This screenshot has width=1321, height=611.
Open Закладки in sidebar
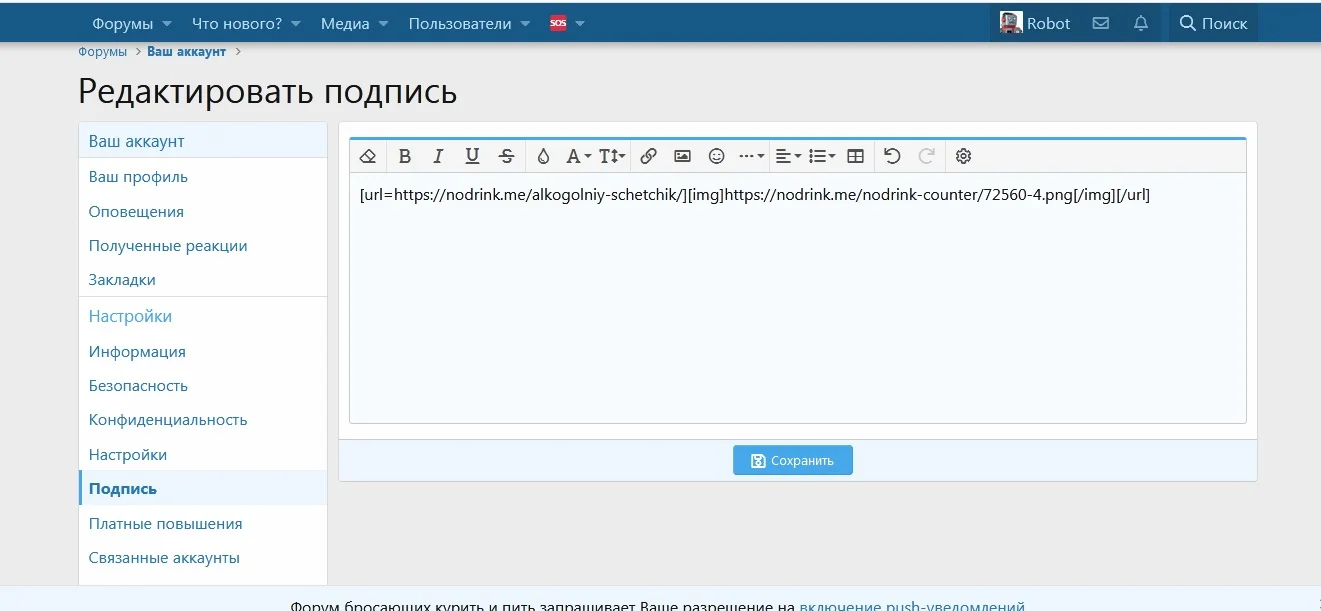pos(122,280)
